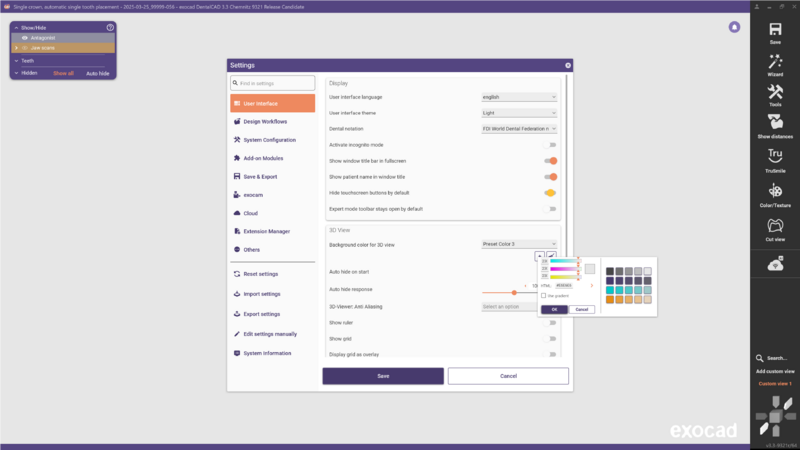Toggle Expert mode toolbar stays open switch

(550, 209)
